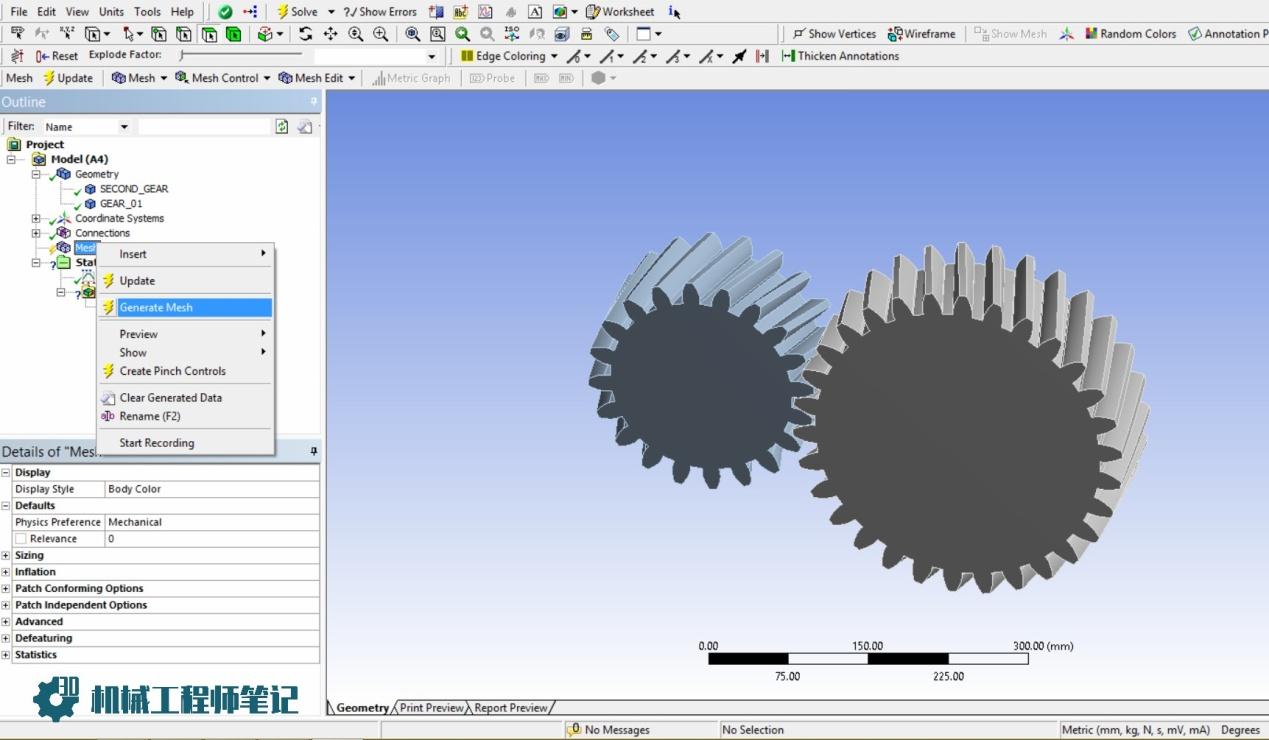Open the Preview submenu
Image resolution: width=1269 pixels, height=740 pixels.
tap(185, 334)
